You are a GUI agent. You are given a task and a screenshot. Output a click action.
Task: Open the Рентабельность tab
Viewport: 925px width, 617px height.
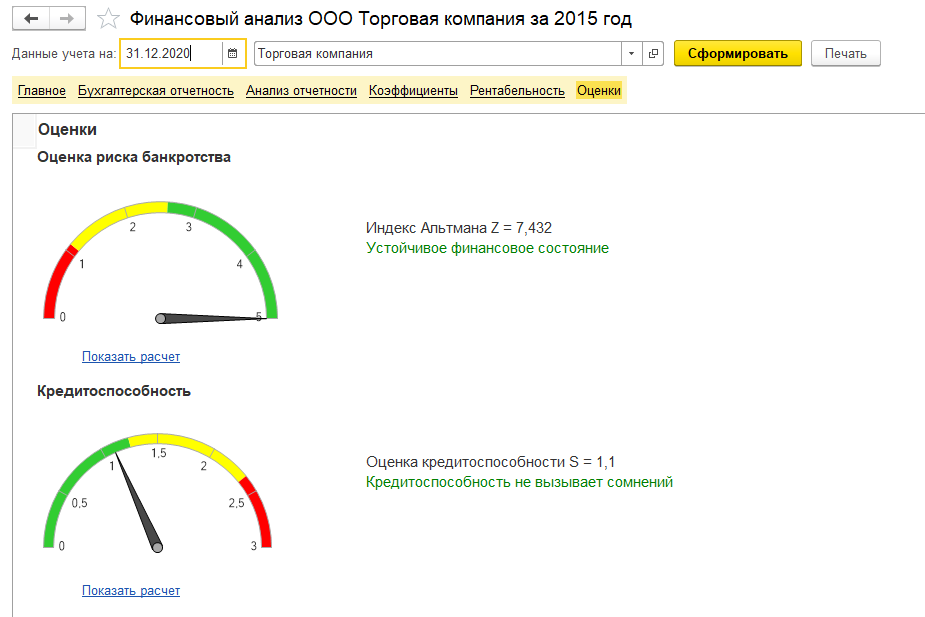click(x=517, y=91)
